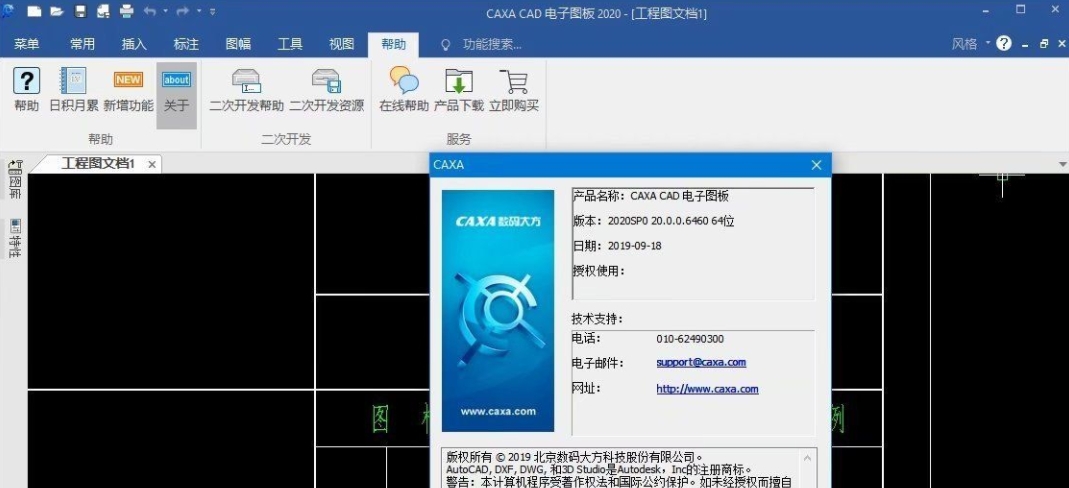Customize the quick access toolbar dropdown

click(x=213, y=12)
